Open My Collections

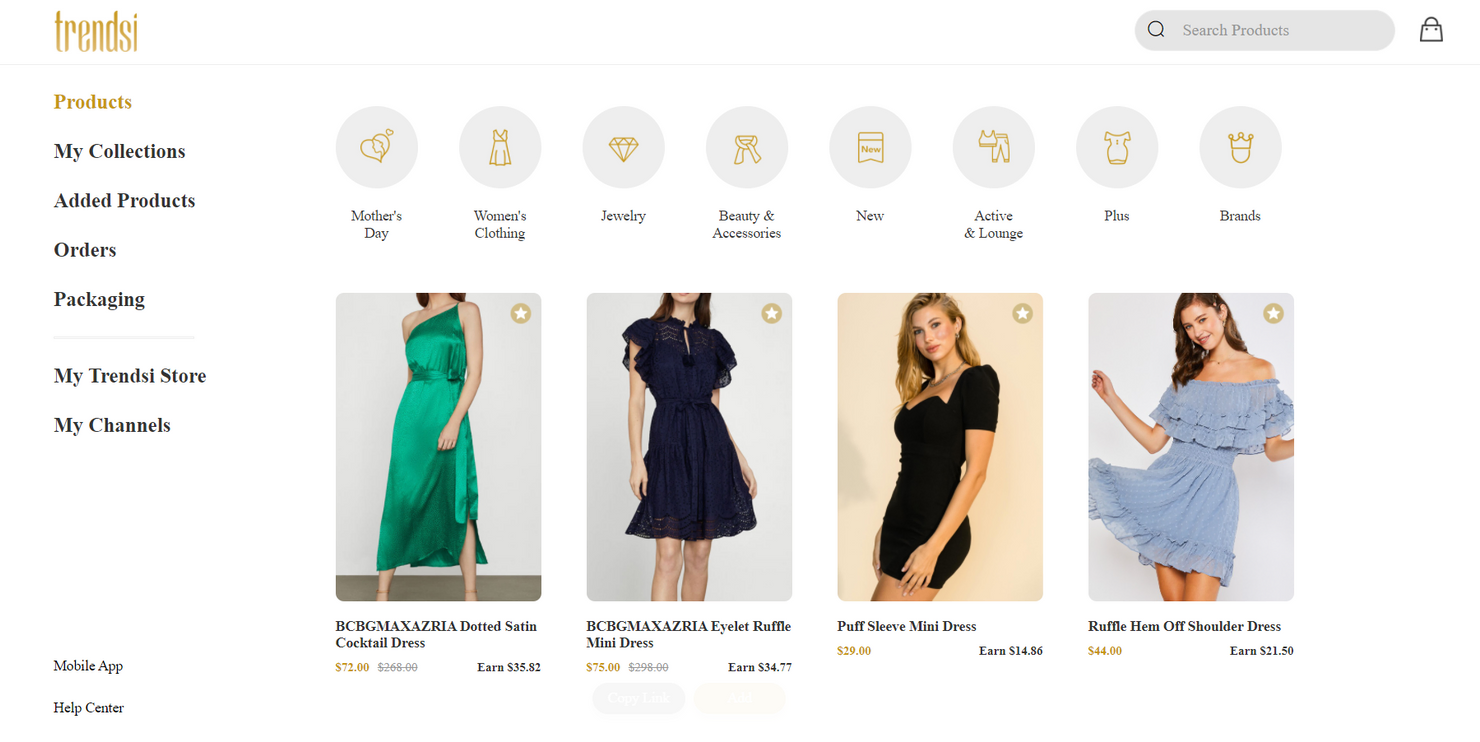pos(120,151)
